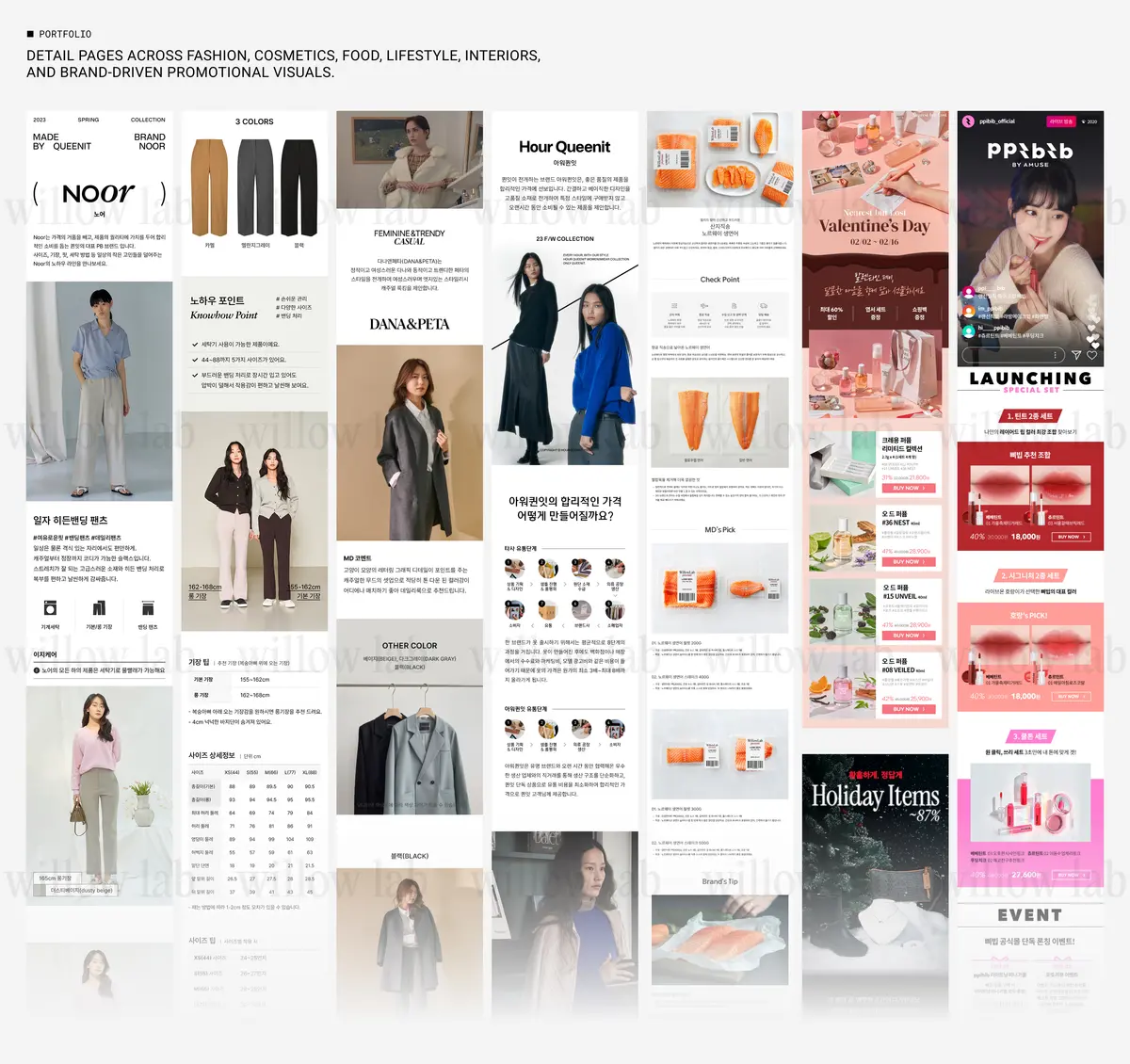1130x1064 pixels.
Task: Click the 1. 틴트 2종 세트 ribbon label
Action: click(1030, 415)
